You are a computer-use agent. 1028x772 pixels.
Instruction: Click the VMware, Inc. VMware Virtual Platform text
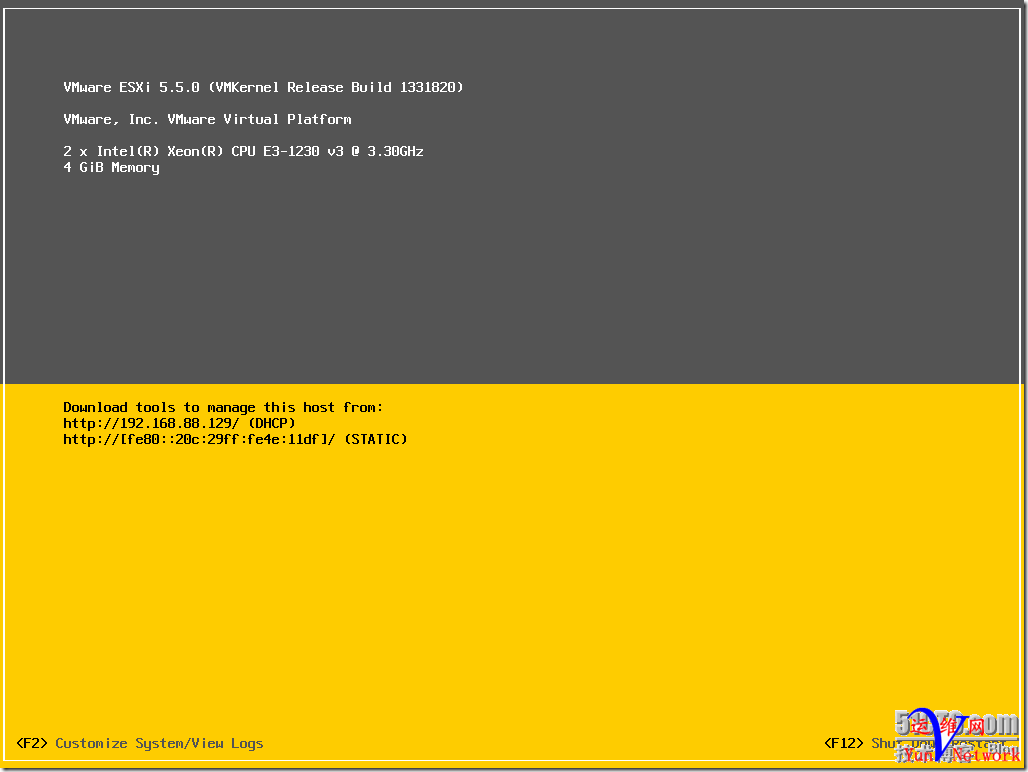[x=207, y=119]
